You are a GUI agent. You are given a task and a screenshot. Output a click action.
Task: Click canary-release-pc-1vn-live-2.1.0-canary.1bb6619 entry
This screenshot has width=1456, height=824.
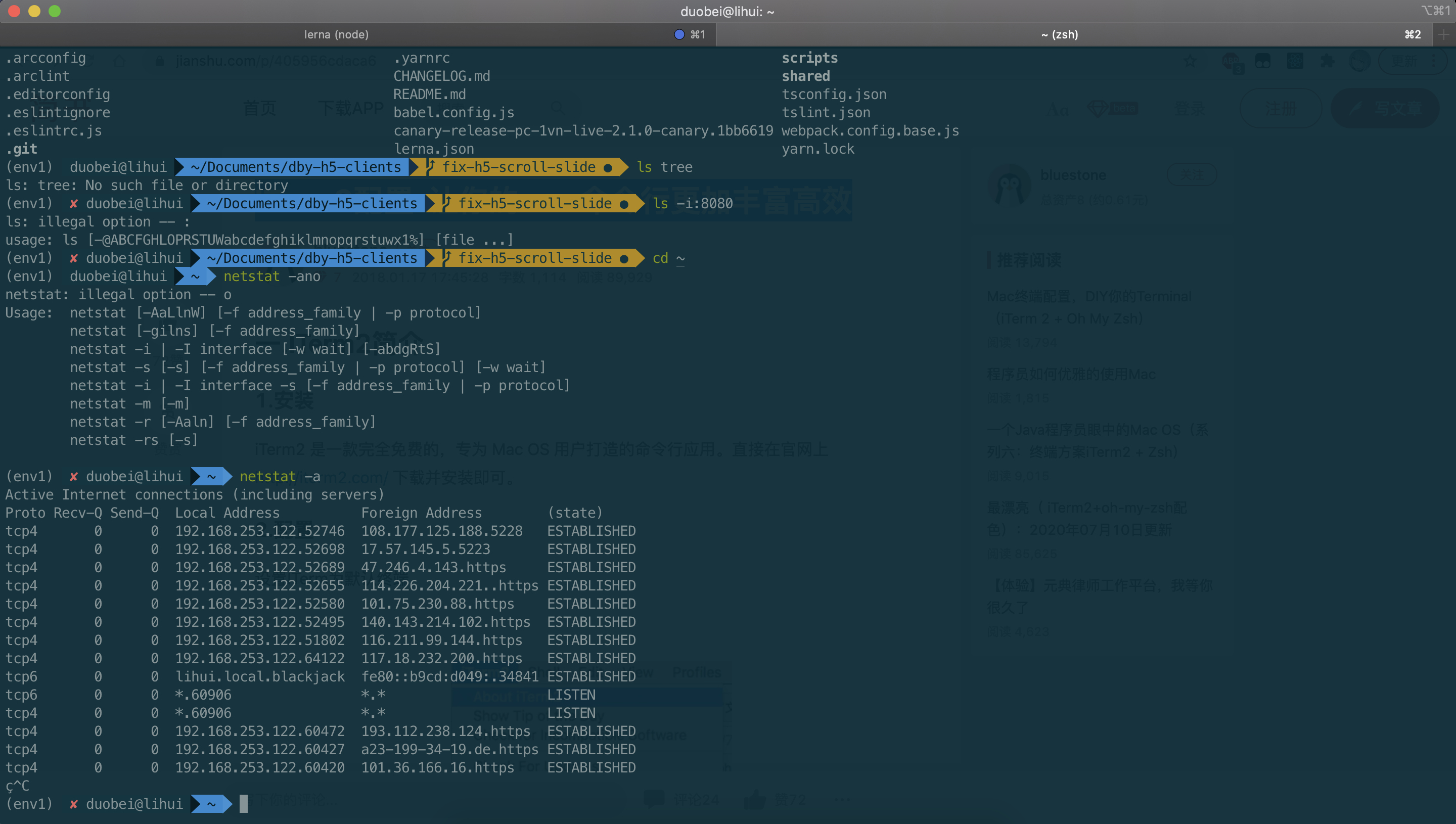coord(583,131)
